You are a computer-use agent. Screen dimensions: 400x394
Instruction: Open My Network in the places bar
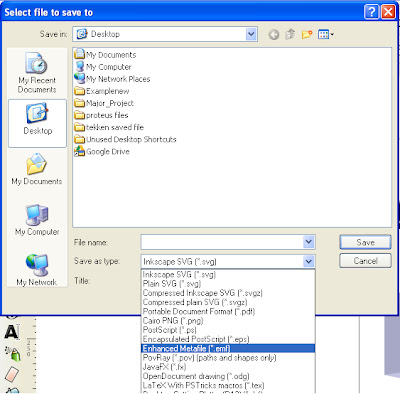tap(37, 270)
